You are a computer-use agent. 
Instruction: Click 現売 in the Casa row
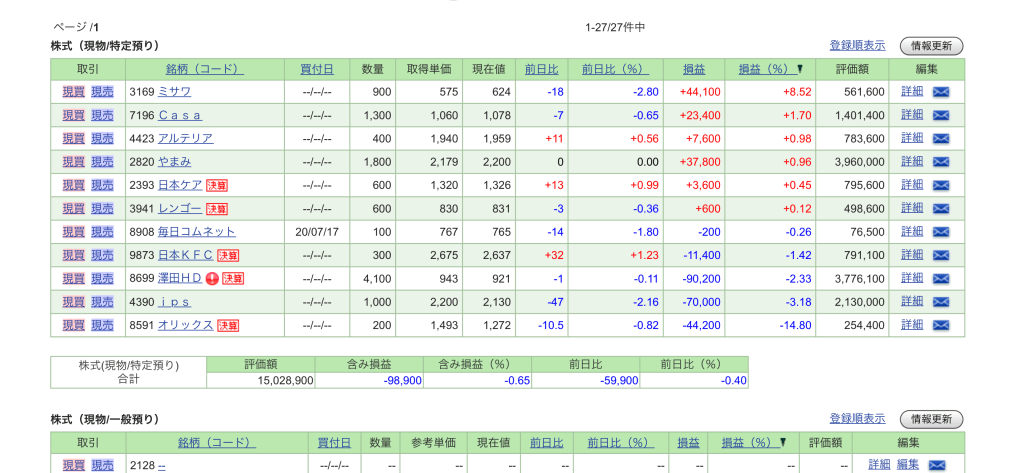102,115
